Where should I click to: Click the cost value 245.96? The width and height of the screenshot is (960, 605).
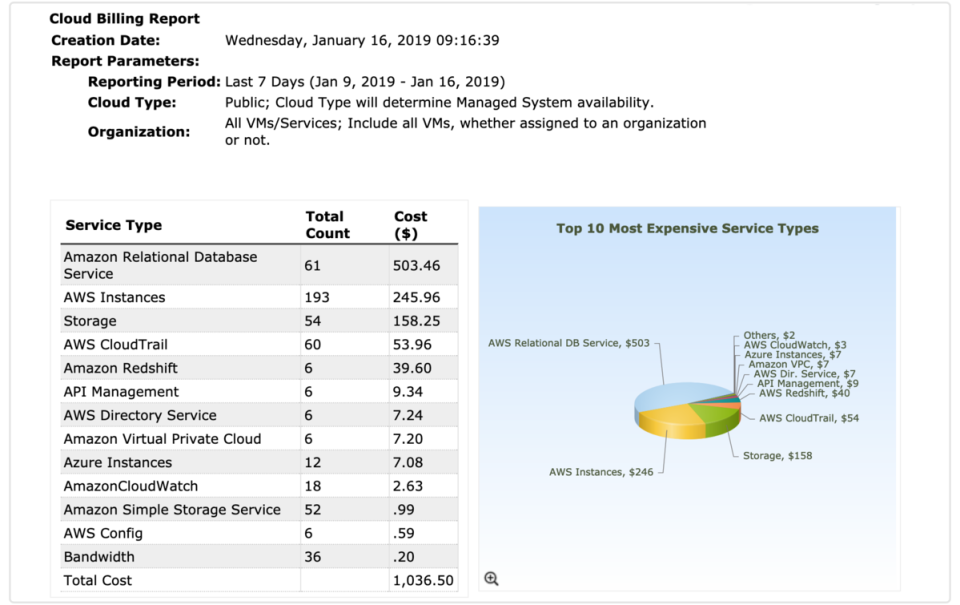(x=416, y=297)
